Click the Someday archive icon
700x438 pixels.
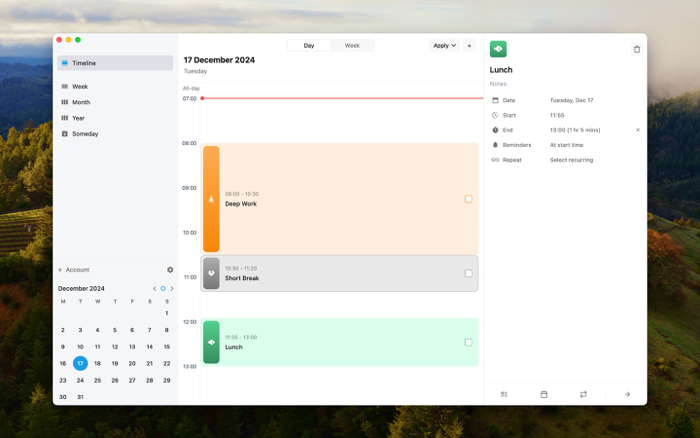click(65, 134)
